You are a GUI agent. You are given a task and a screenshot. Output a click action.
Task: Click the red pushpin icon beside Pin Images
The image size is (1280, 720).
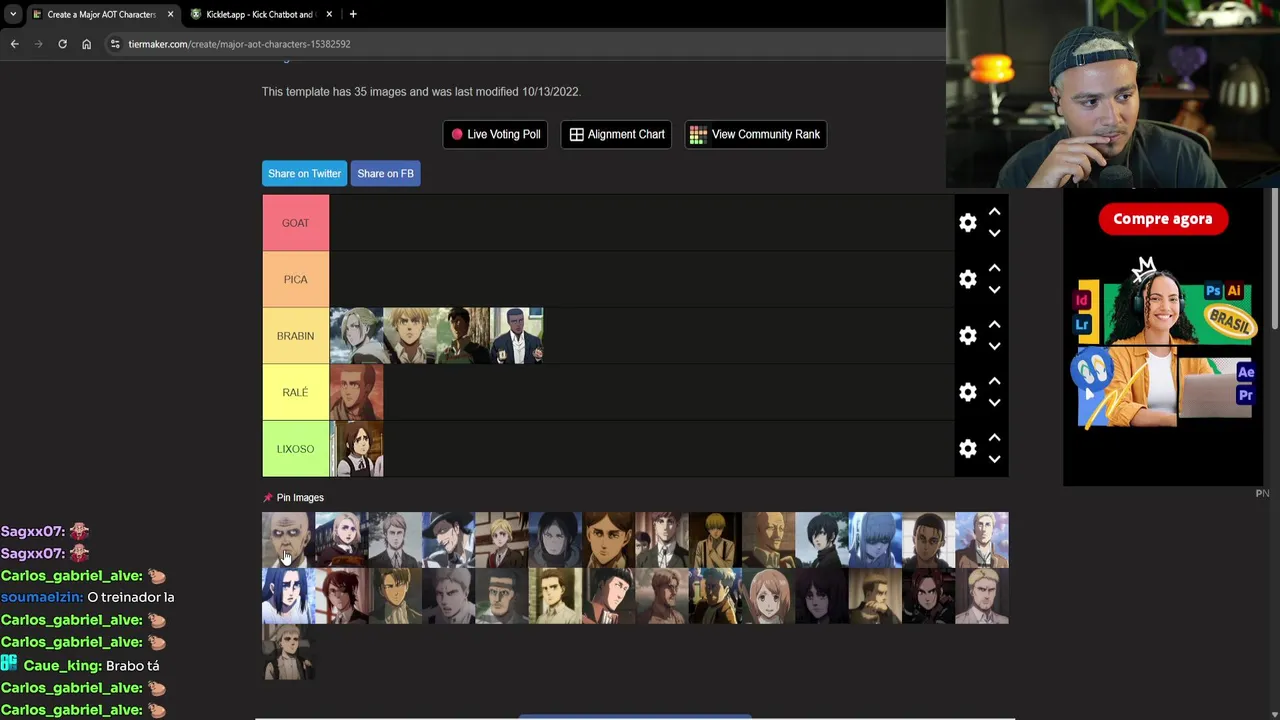[267, 497]
